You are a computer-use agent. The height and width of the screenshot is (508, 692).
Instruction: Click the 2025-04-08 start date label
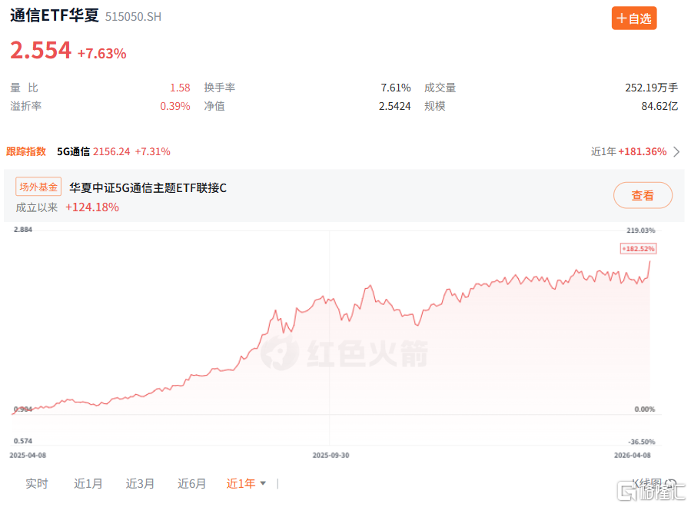coord(28,455)
